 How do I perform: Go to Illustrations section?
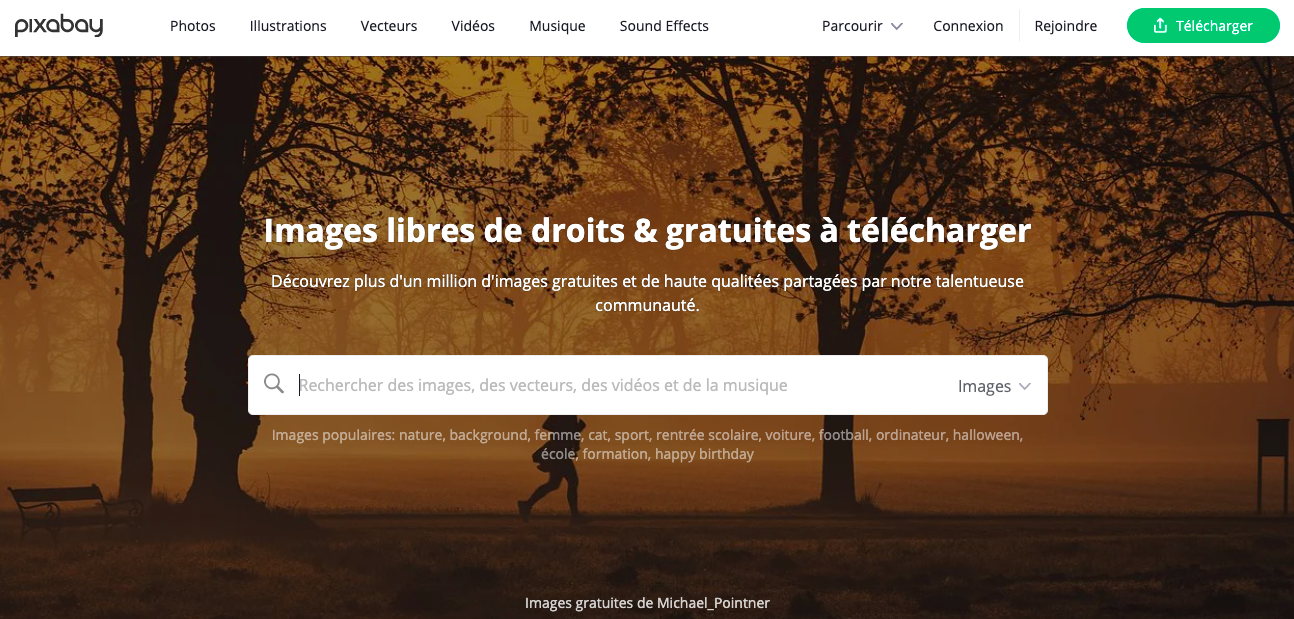[288, 26]
